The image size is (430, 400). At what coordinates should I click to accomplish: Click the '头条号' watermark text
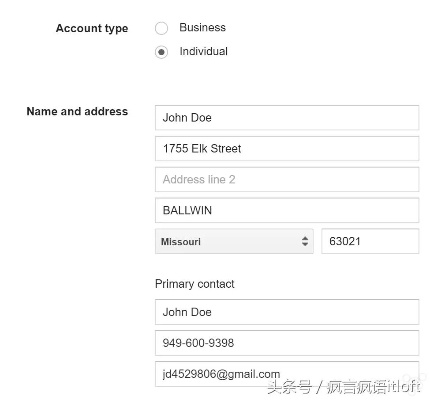point(289,387)
